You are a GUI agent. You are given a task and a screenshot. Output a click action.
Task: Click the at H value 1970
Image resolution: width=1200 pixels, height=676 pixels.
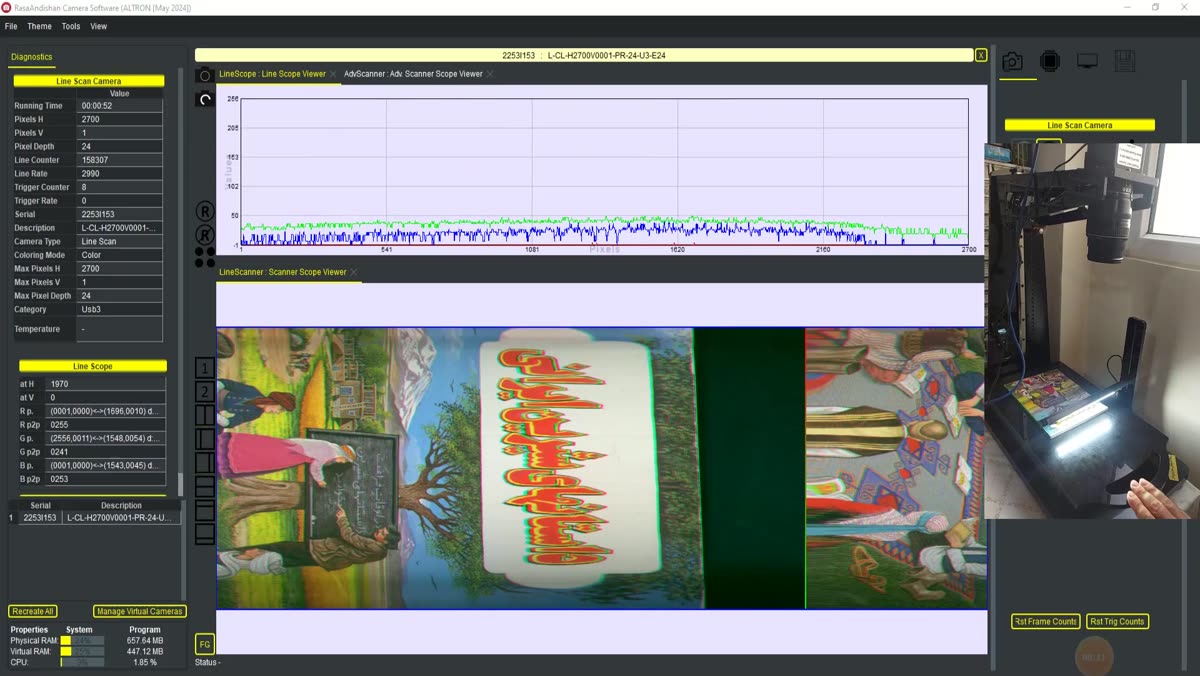106,384
